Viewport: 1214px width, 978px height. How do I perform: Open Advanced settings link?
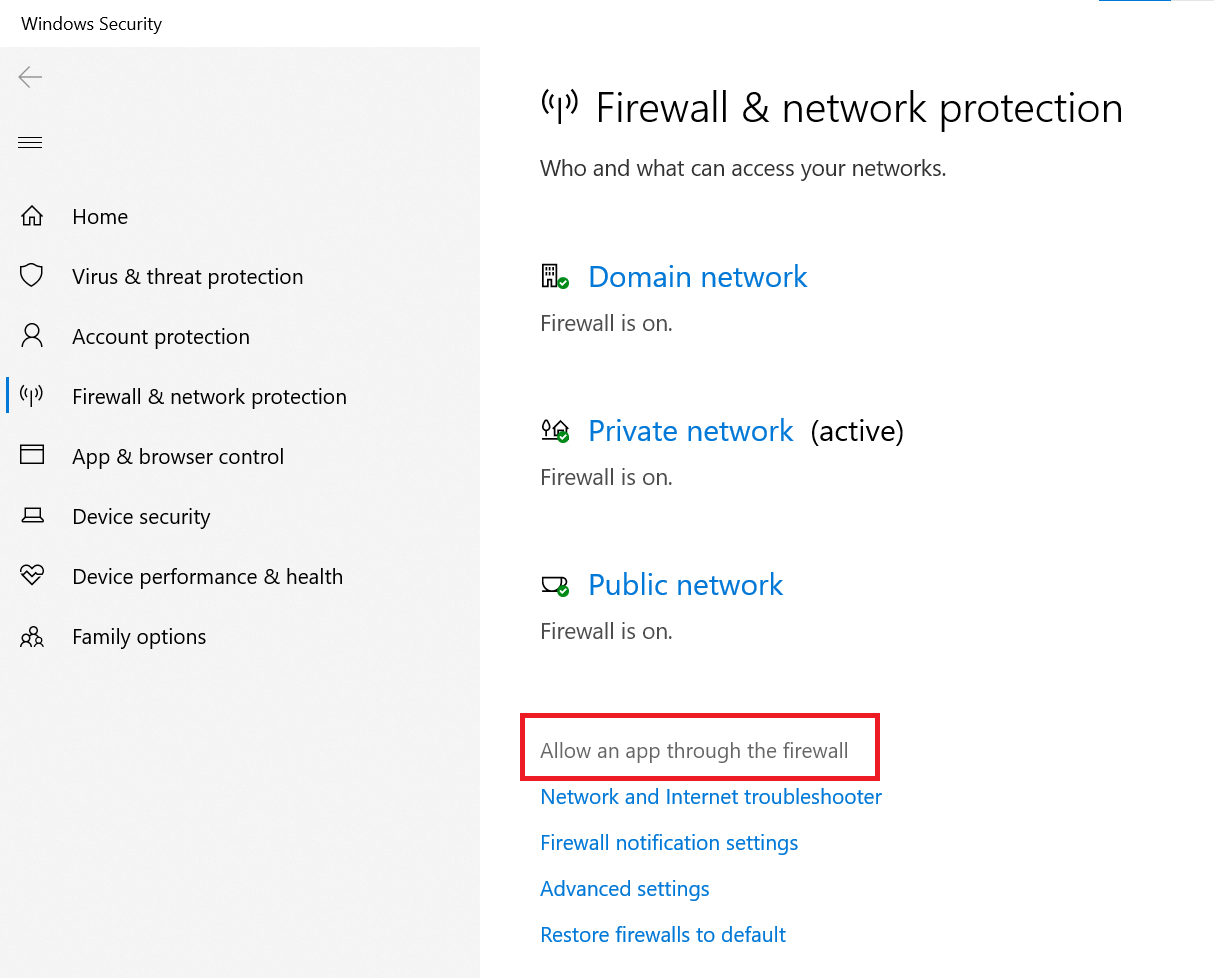[x=625, y=889]
